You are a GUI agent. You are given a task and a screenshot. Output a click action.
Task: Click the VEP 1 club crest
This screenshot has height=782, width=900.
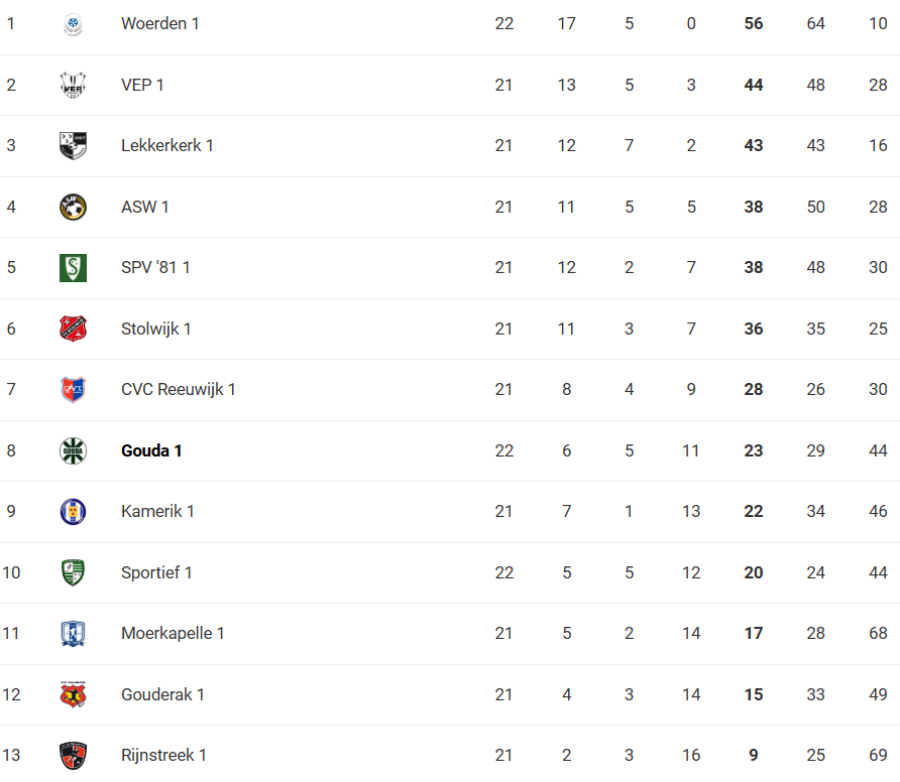tap(73, 85)
